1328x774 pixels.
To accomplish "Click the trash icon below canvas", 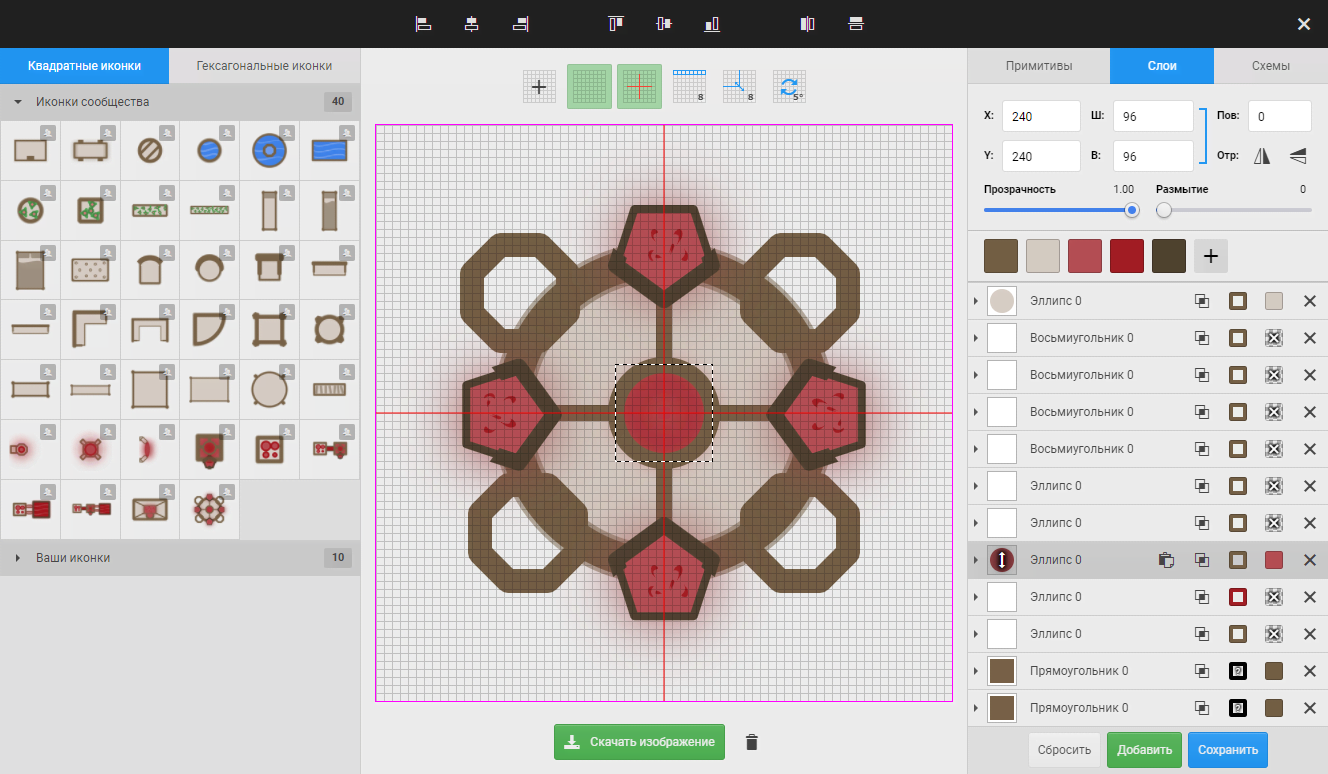I will coord(752,742).
